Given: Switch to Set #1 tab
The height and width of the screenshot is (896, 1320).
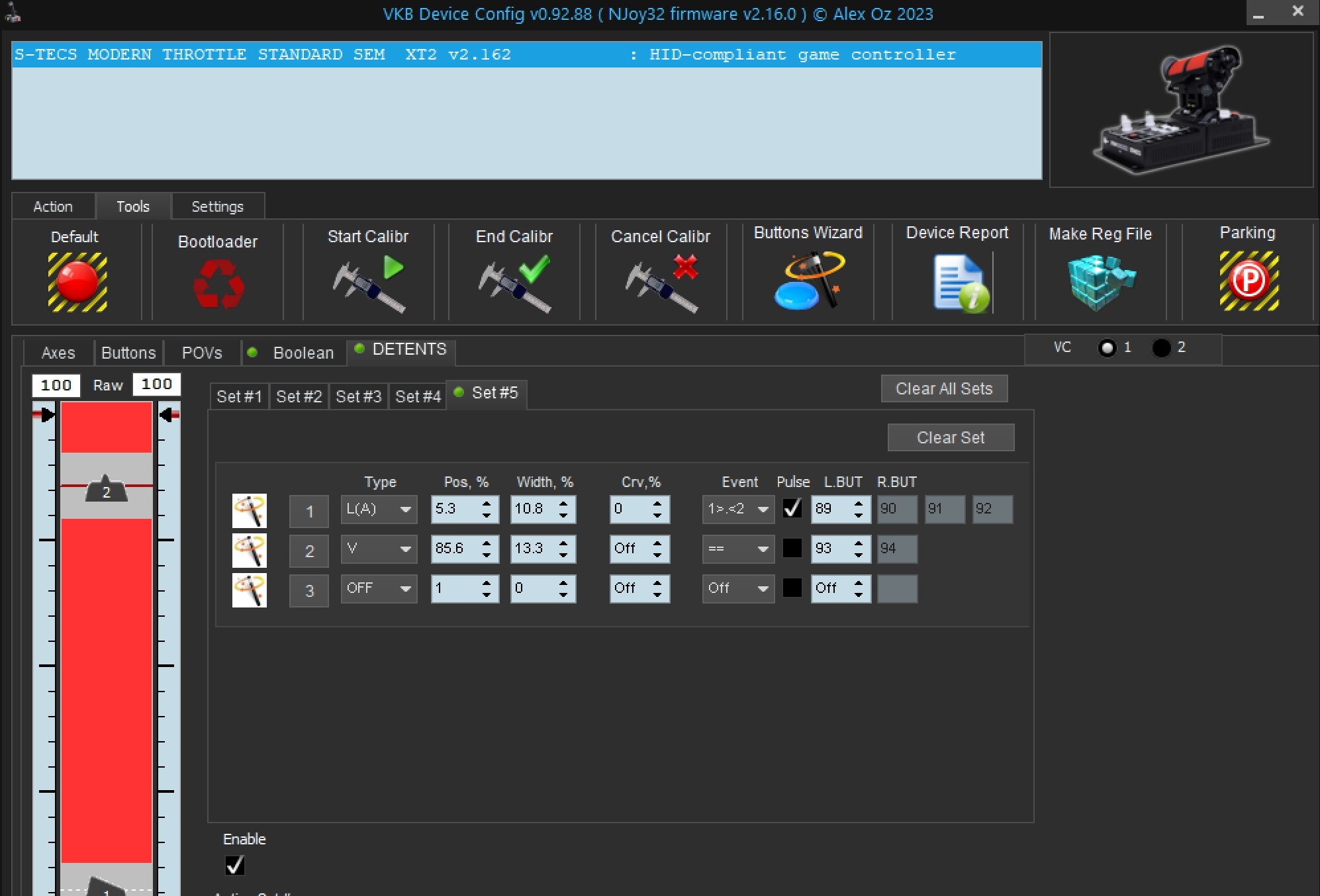Looking at the screenshot, I should tap(240, 396).
